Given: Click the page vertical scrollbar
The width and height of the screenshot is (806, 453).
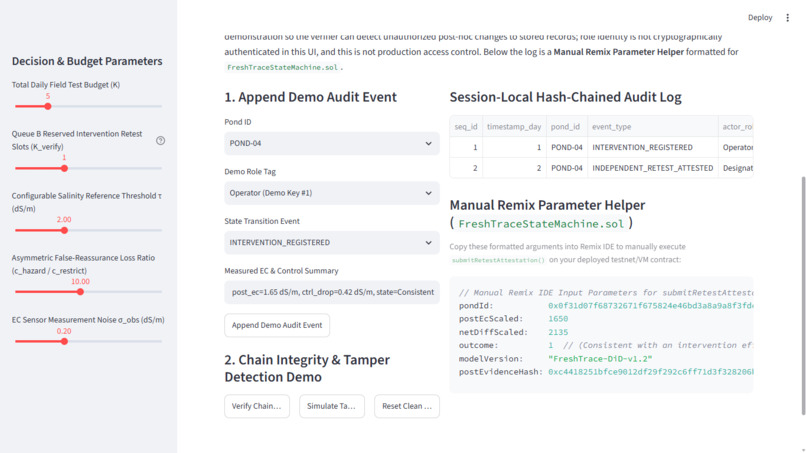Looking at the screenshot, I should pos(803,296).
